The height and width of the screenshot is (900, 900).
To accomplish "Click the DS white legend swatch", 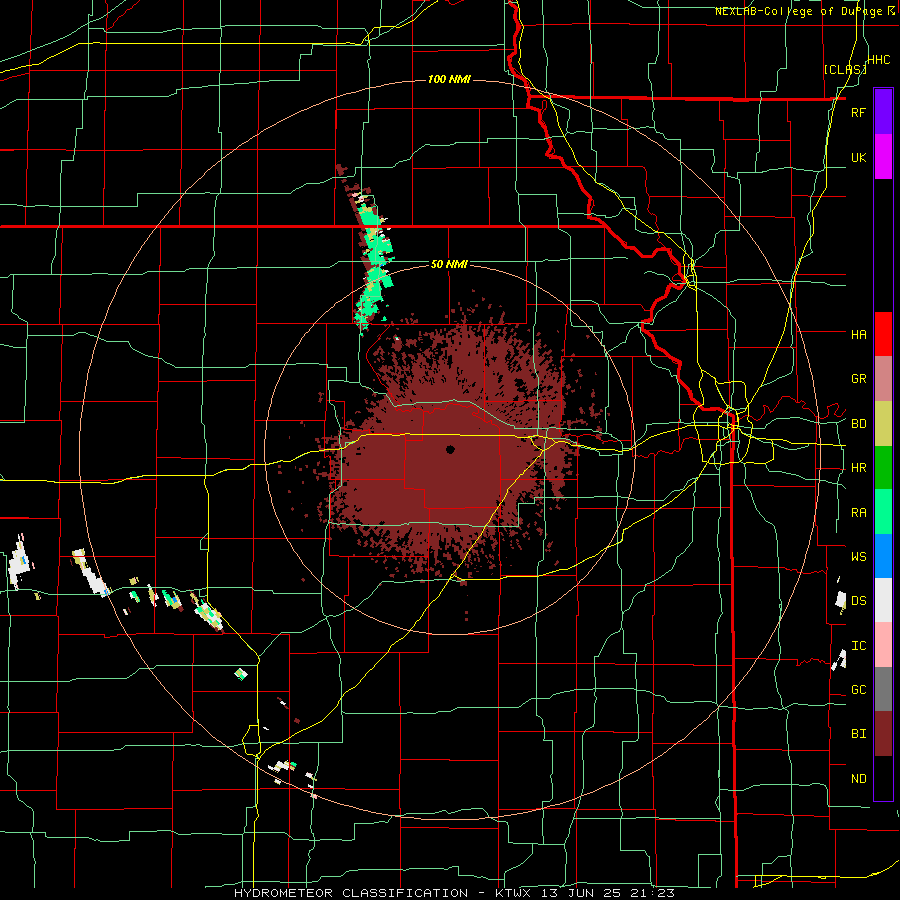I will [x=883, y=600].
